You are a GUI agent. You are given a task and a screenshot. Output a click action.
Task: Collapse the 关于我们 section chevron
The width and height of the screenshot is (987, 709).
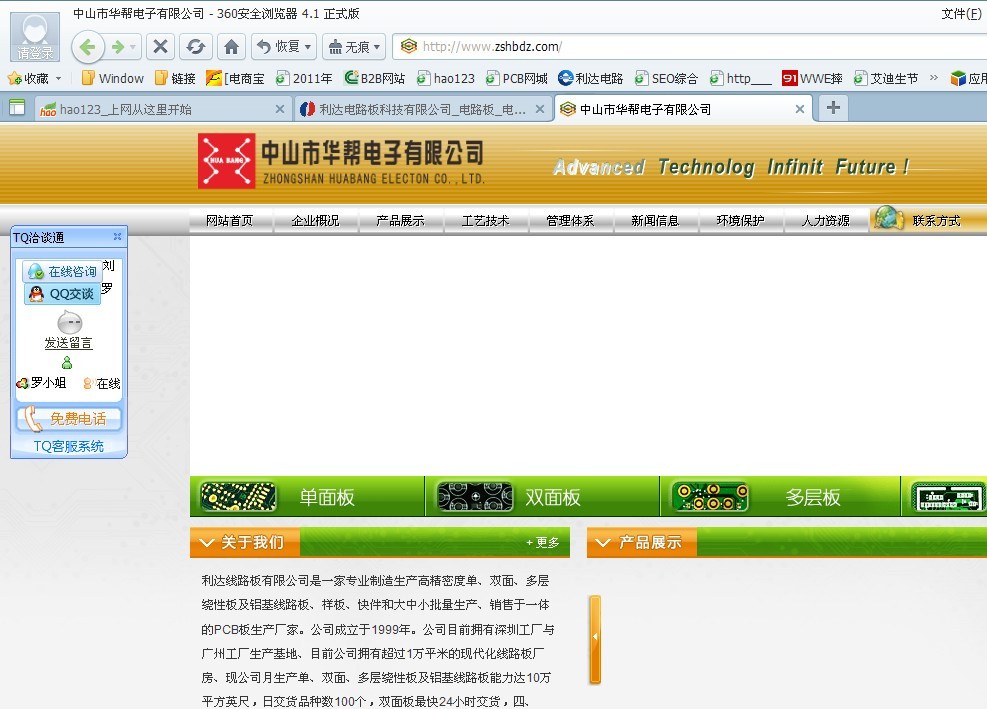pos(206,542)
